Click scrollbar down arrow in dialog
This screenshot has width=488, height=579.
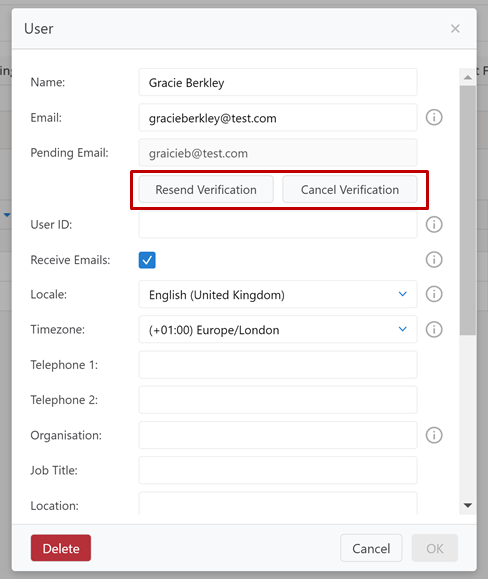tap(468, 506)
